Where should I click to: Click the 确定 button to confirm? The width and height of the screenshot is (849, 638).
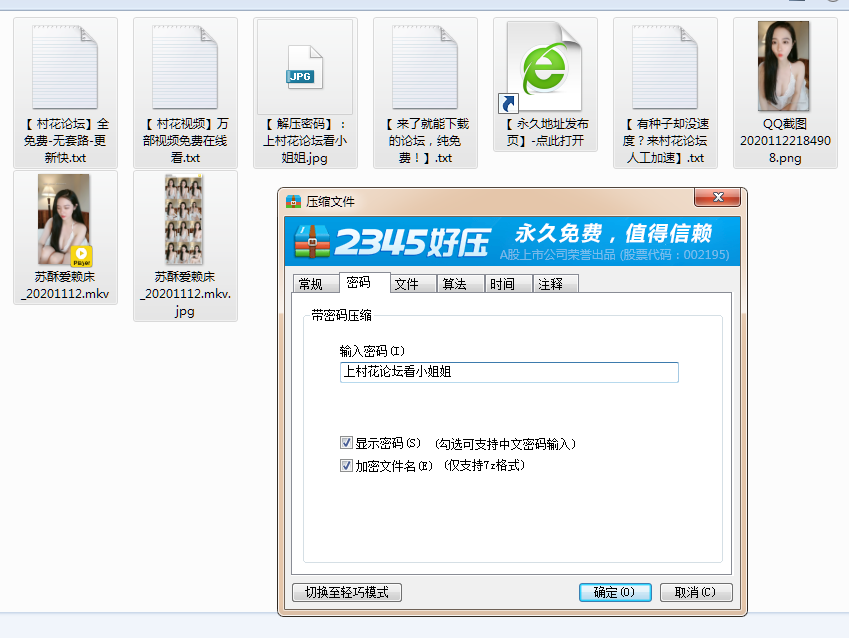(615, 592)
